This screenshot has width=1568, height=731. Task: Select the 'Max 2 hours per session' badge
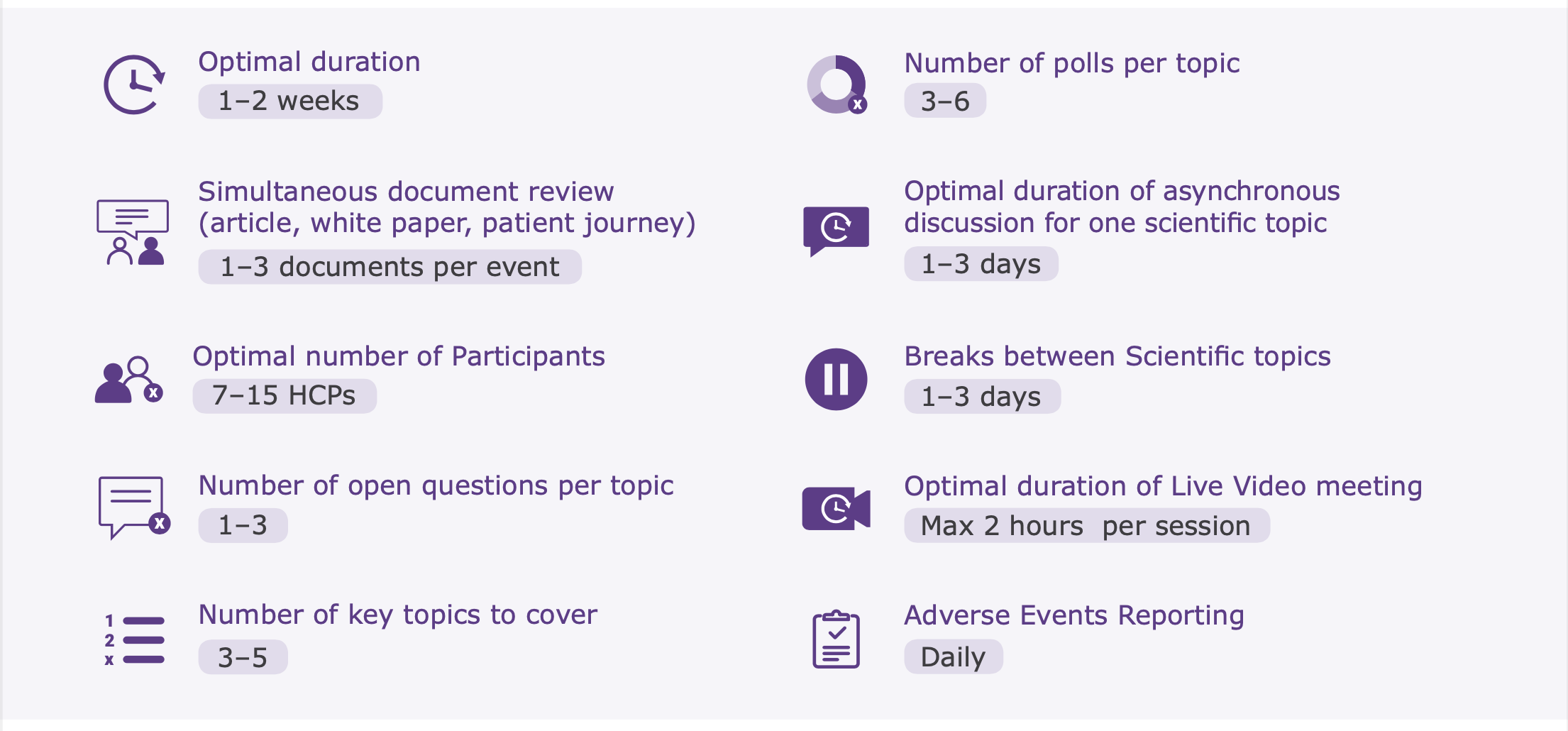[1087, 525]
